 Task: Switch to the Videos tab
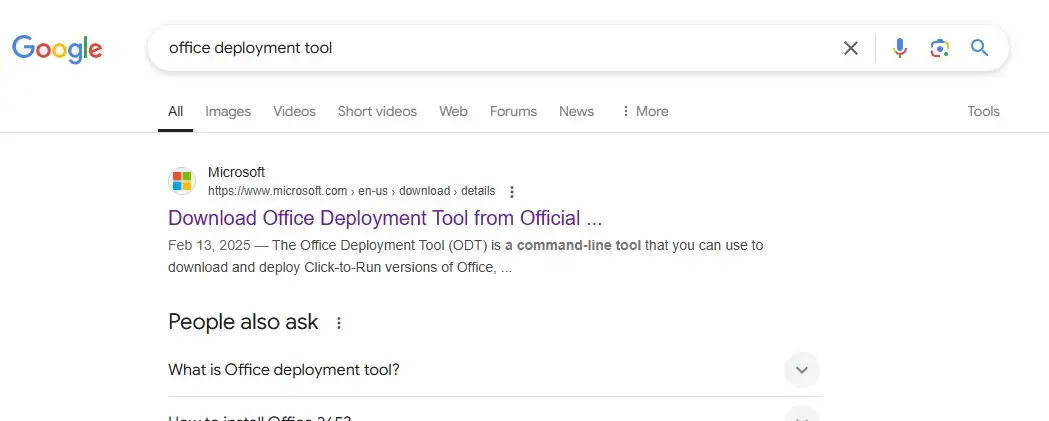[x=294, y=111]
